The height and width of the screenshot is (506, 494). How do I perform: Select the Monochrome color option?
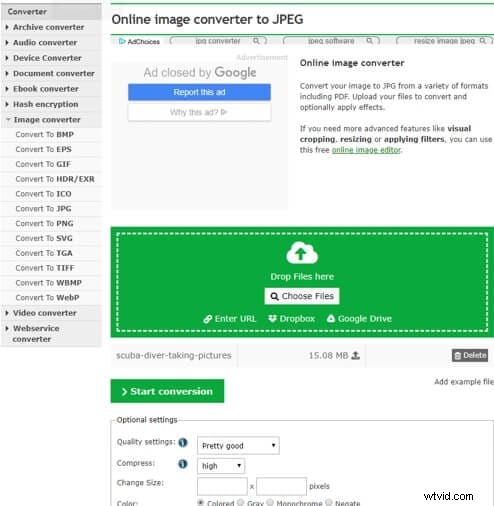(270, 502)
